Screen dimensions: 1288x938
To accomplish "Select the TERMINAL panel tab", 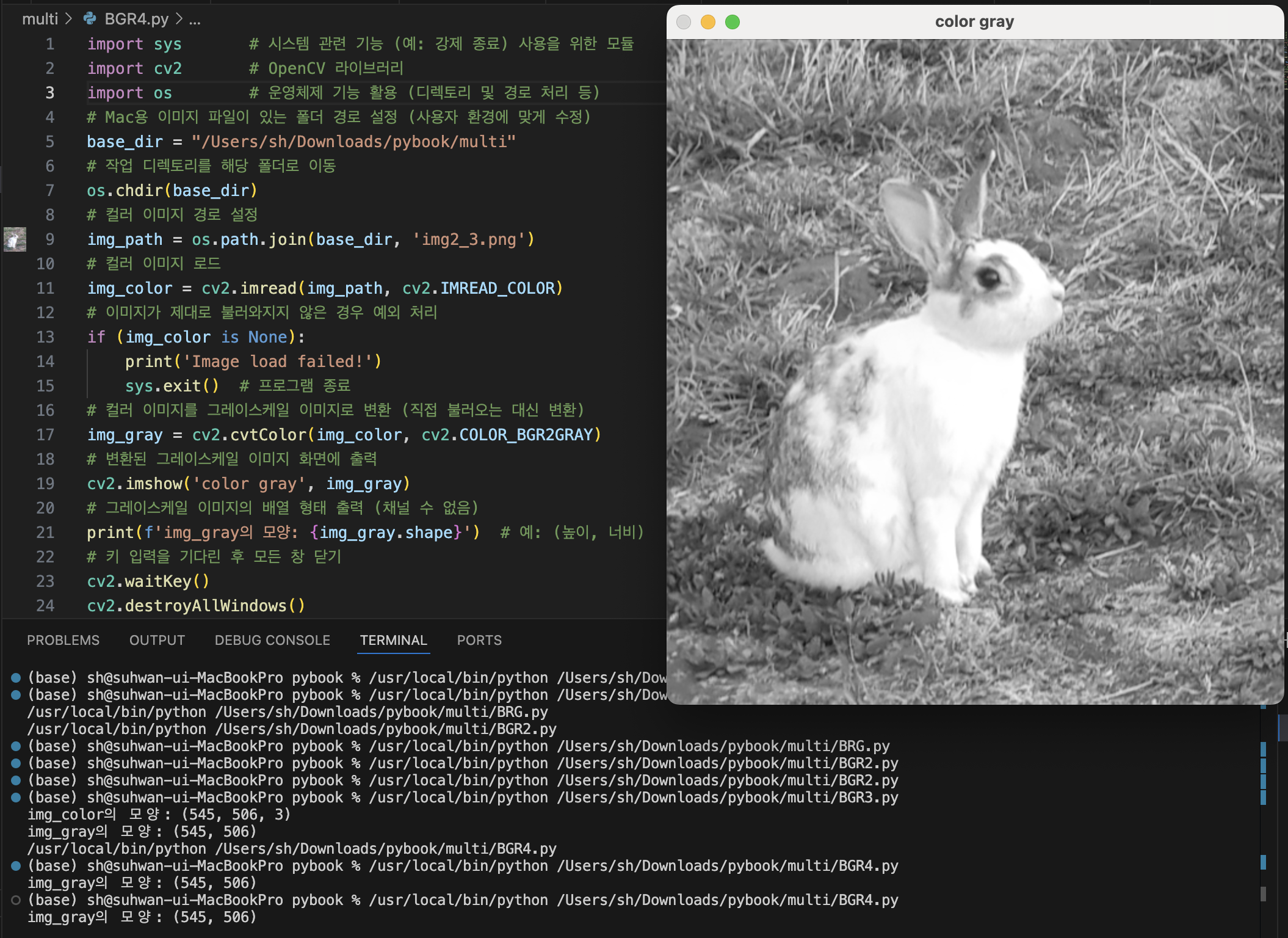I will click(x=393, y=640).
